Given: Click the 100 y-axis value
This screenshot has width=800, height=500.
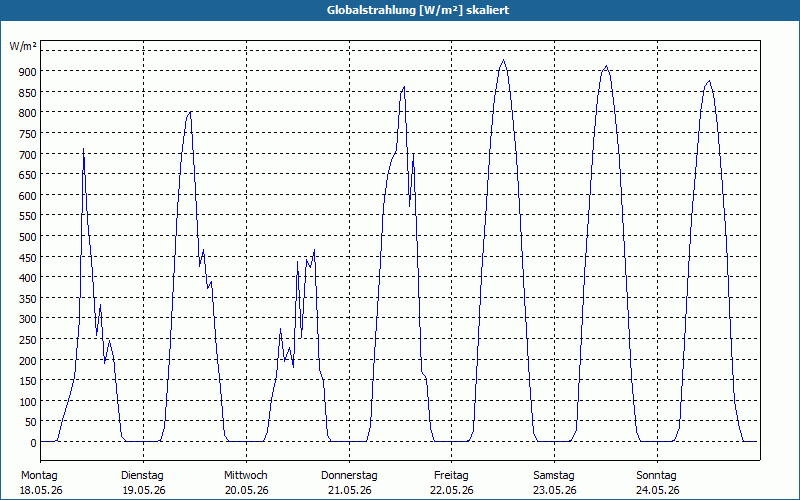Looking at the screenshot, I should tap(28, 402).
